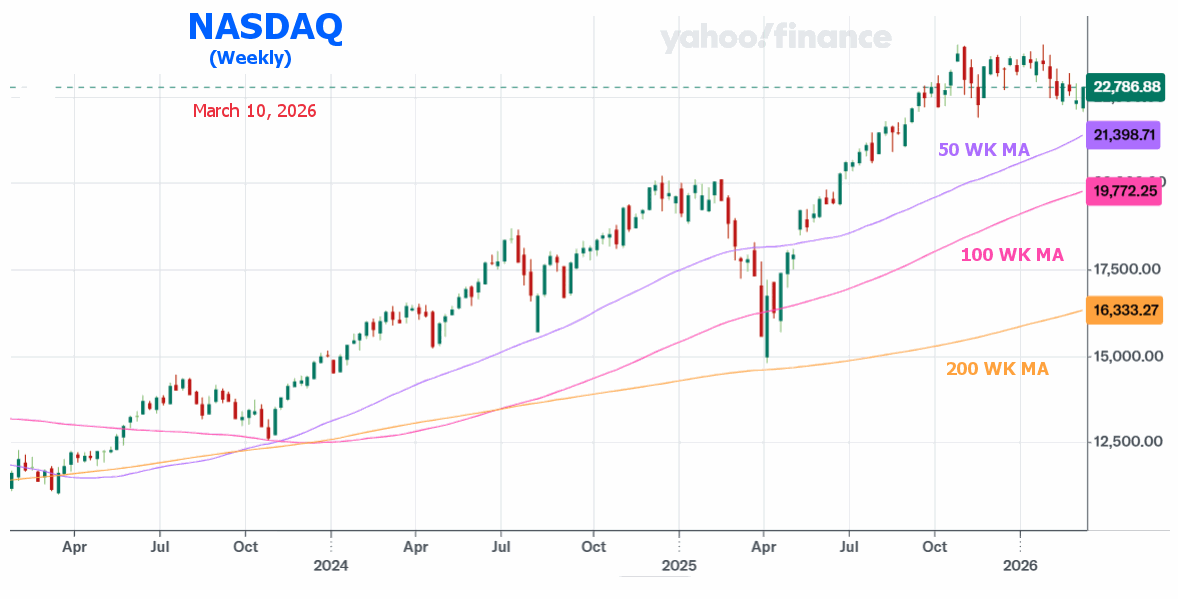
Task: Click the 200 WK MA label
Action: (x=997, y=369)
